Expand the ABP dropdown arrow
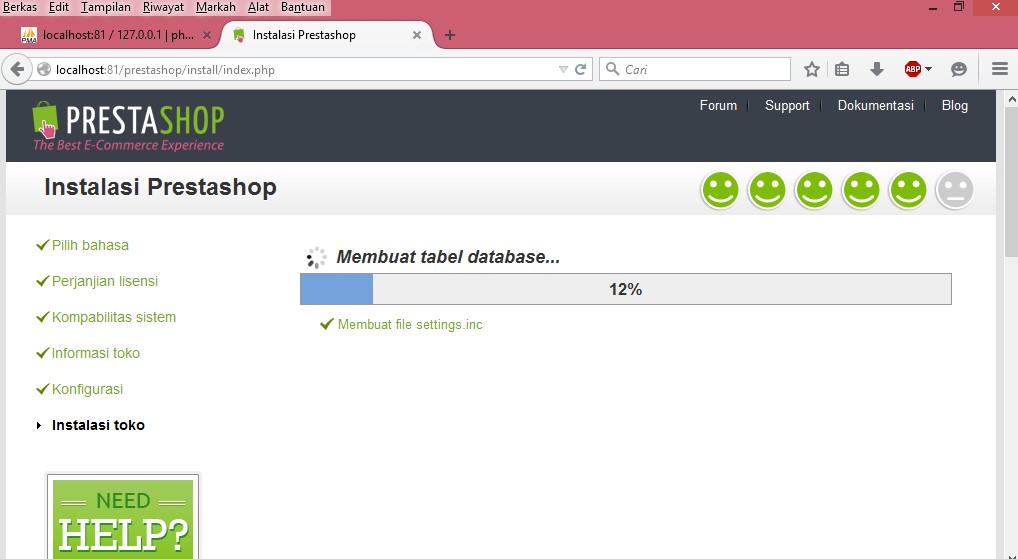Image resolution: width=1018 pixels, height=559 pixels. coord(928,69)
